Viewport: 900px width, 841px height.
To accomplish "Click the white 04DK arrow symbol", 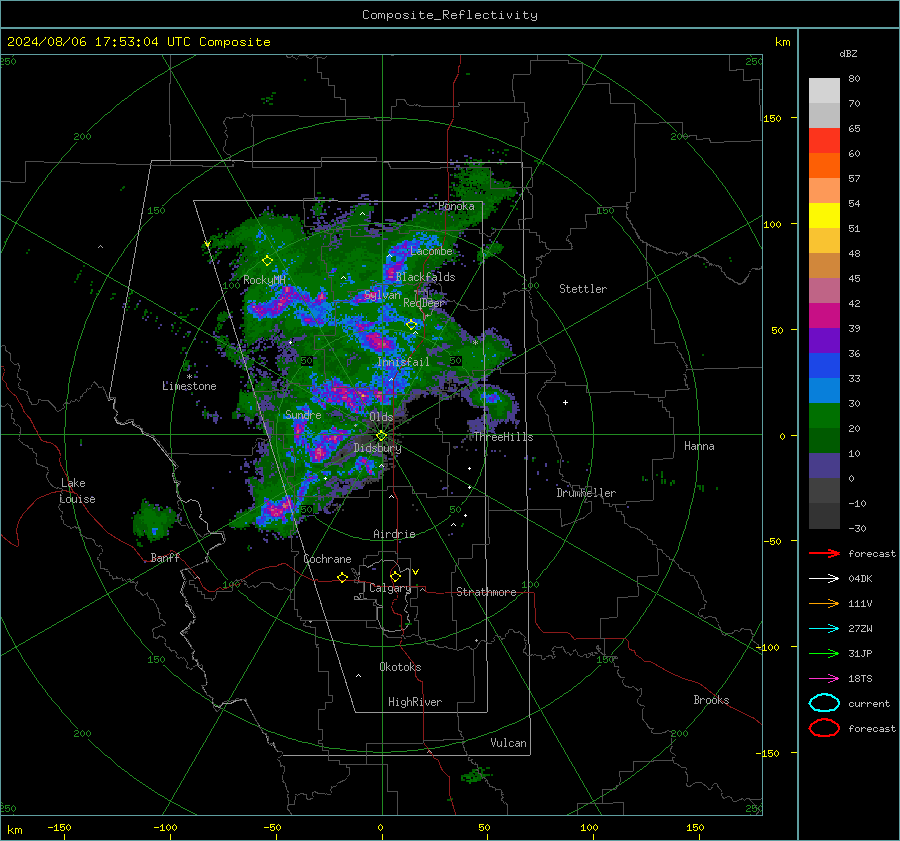I will coord(824,578).
